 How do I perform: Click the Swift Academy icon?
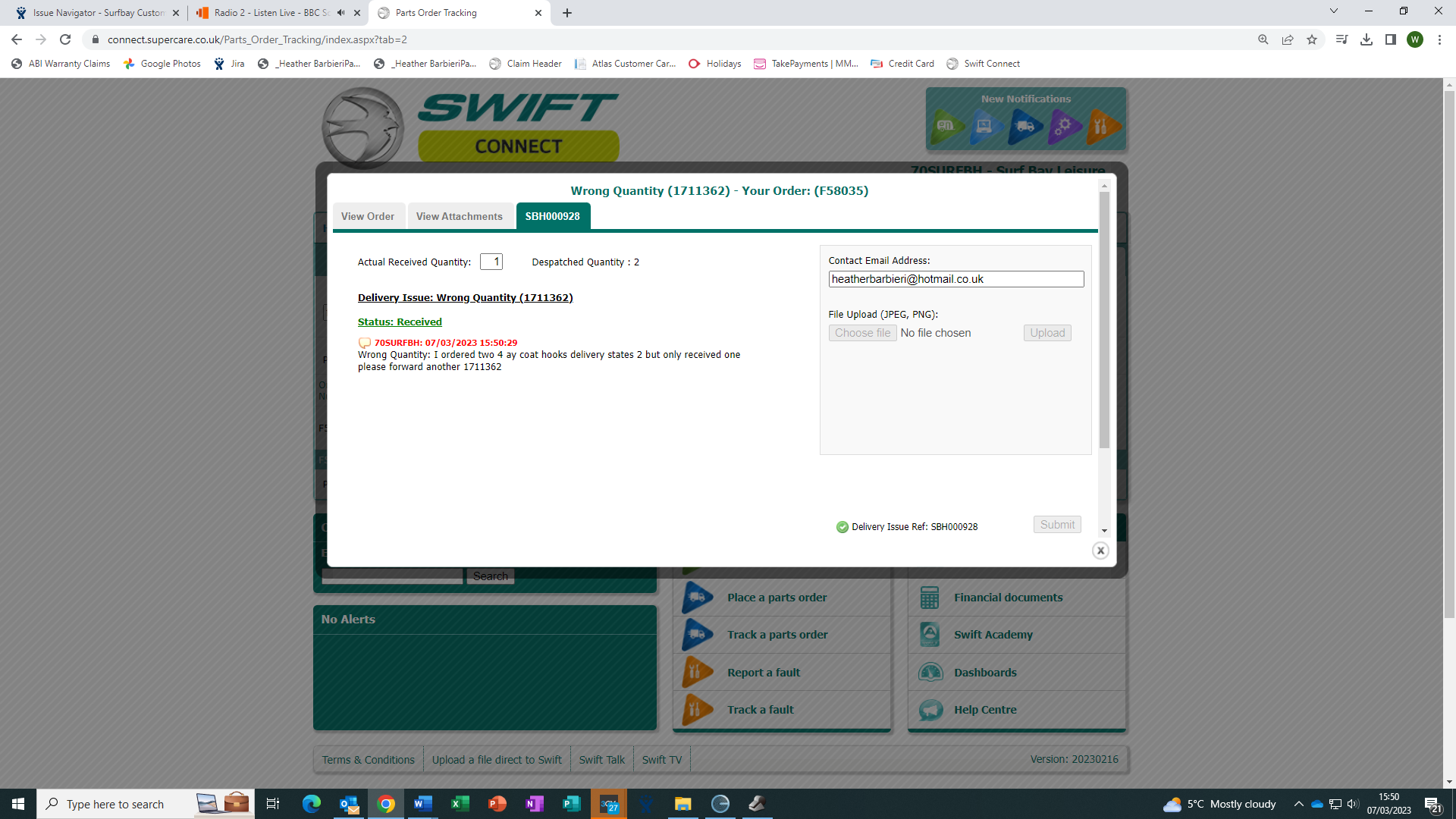coord(930,635)
